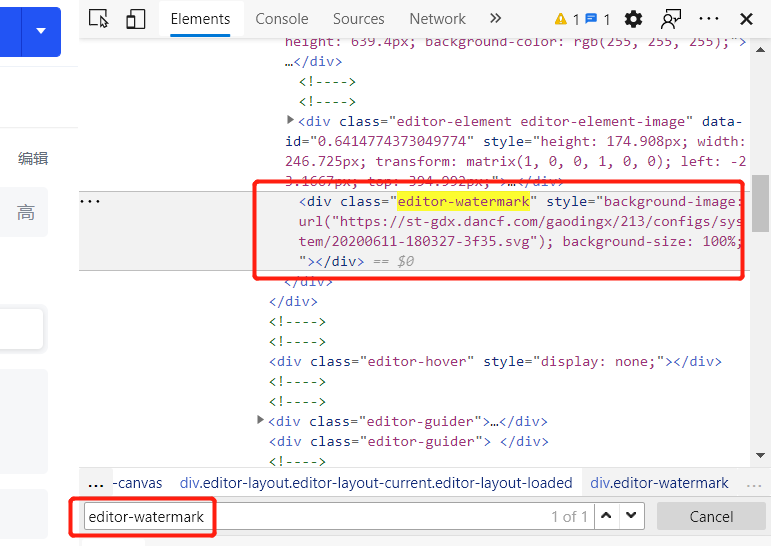Show more DevTools tabs chevron
Image resolution: width=771 pixels, height=546 pixels.
495,19
